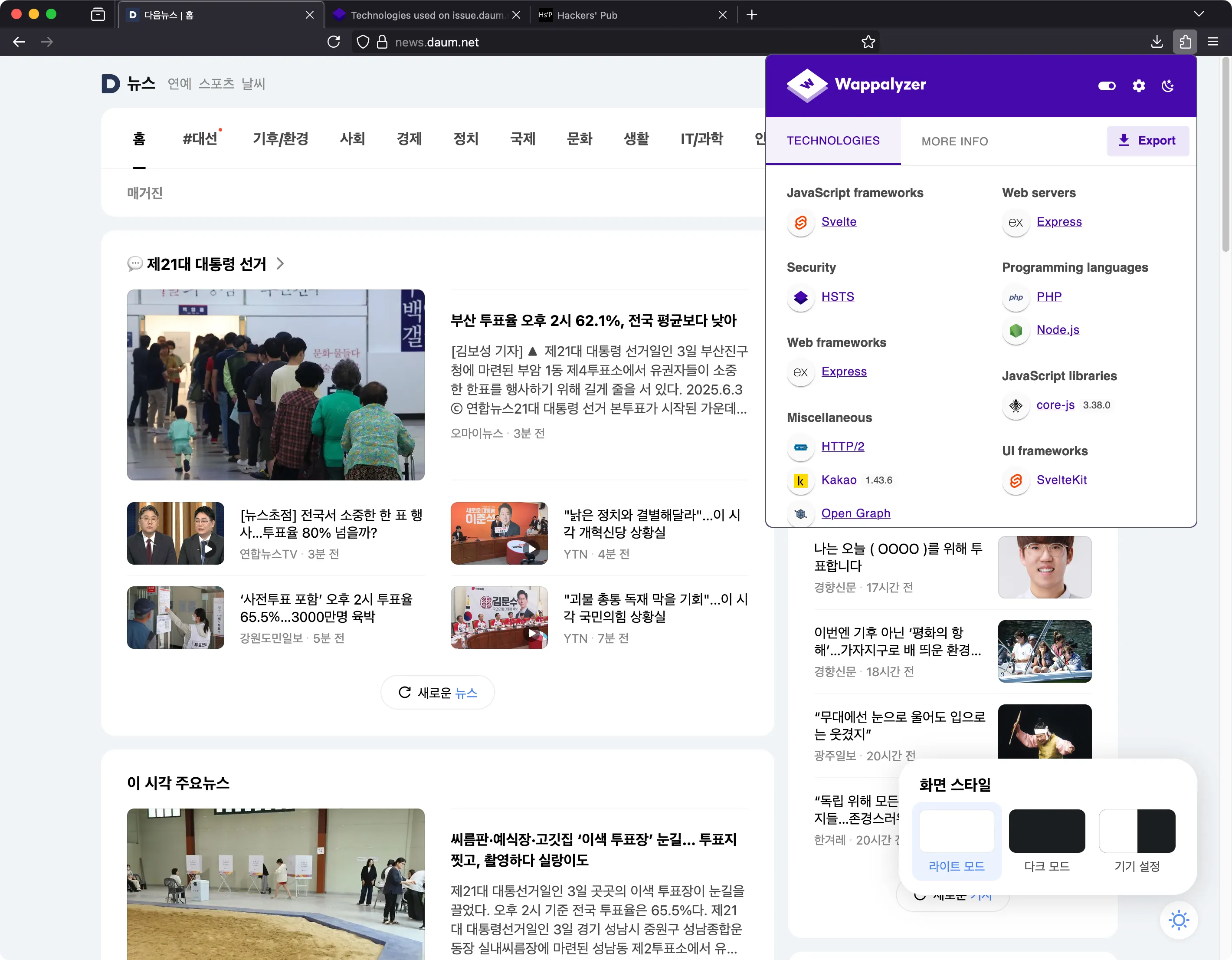Screen dimensions: 1232x960
Task: Open the 경제 news category
Action: 409,139
